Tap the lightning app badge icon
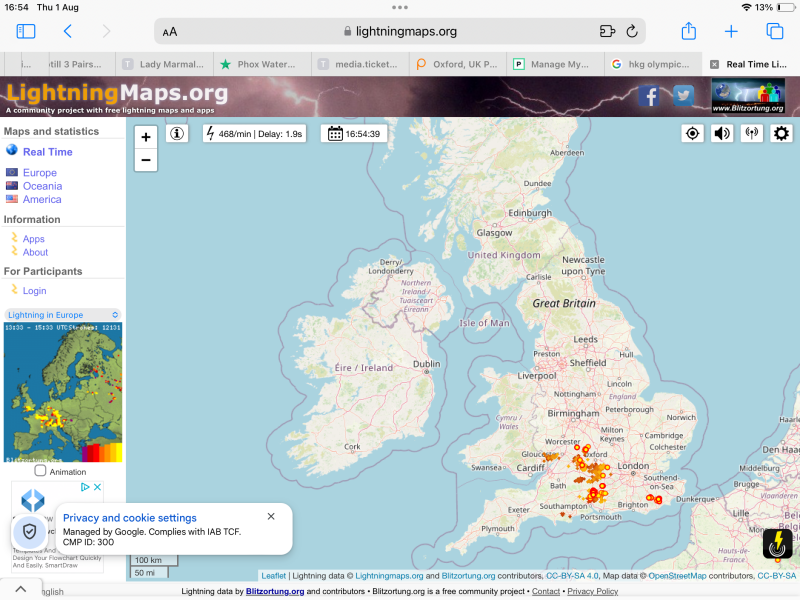 (x=777, y=543)
